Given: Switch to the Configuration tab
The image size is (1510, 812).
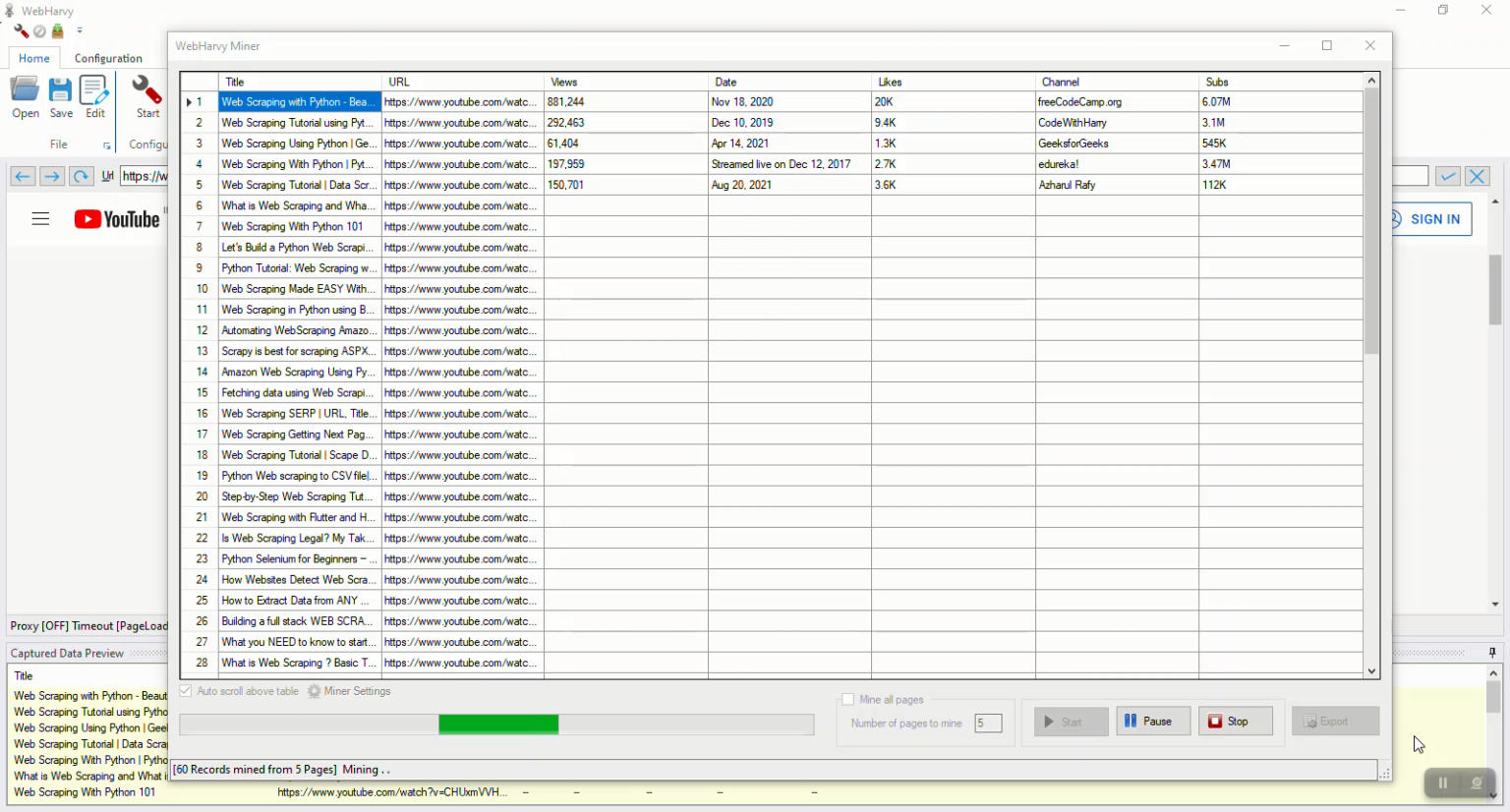Looking at the screenshot, I should point(108,58).
